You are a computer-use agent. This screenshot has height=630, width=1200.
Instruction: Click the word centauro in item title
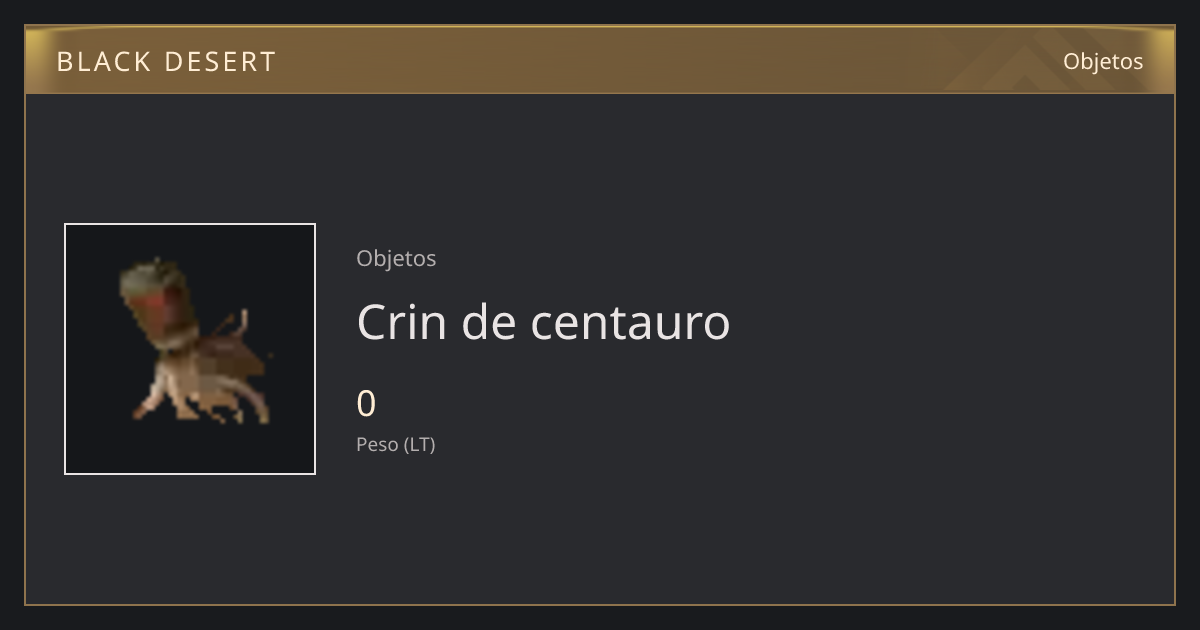click(630, 322)
